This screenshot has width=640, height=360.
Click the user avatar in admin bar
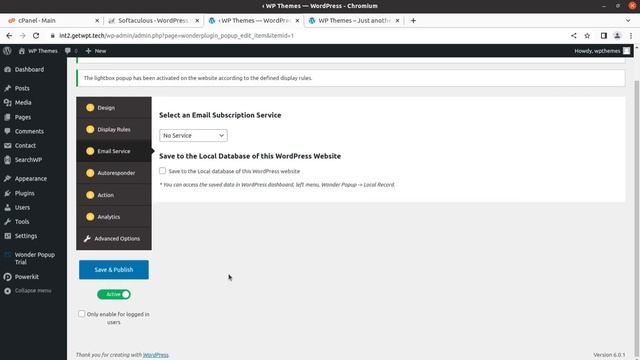click(627, 51)
